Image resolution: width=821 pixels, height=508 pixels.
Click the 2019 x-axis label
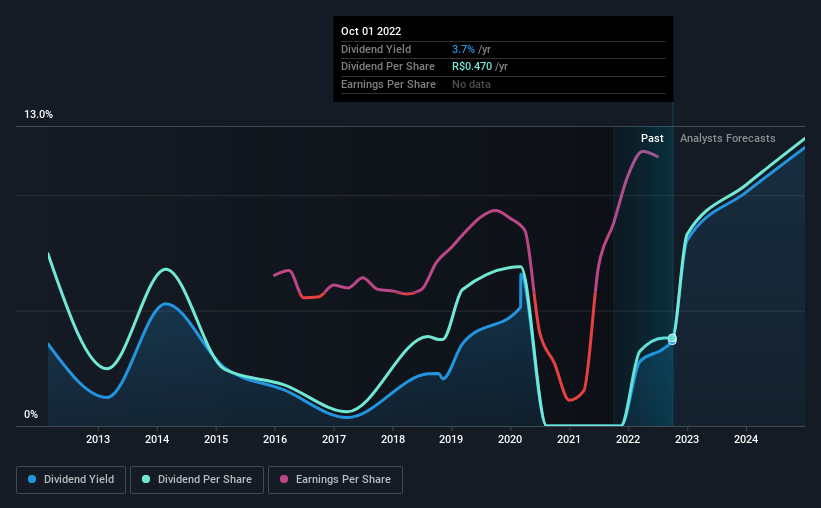(451, 439)
